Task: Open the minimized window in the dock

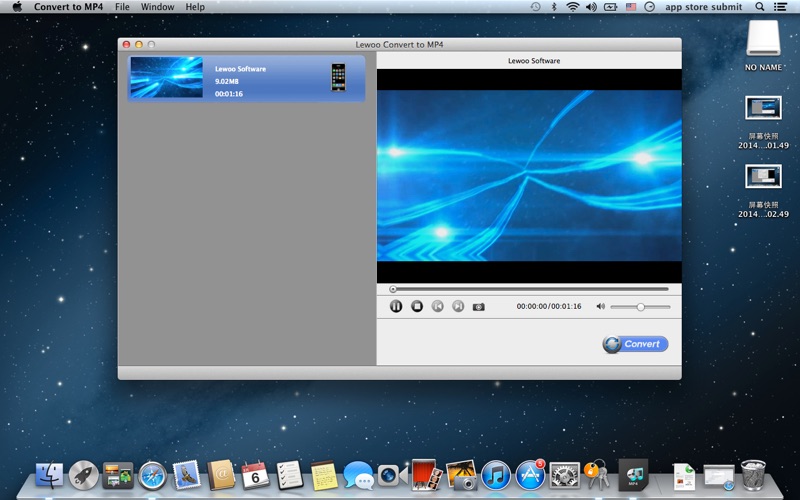Action: [718, 477]
